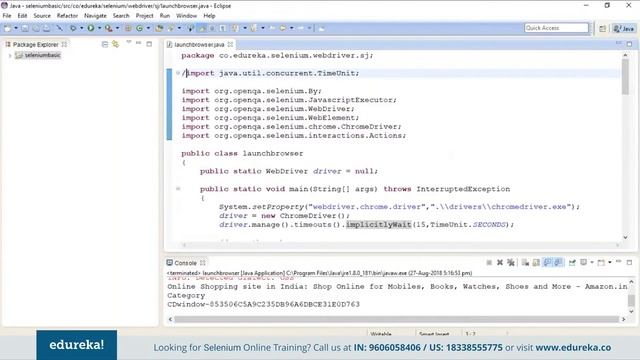Click Display Selected Console icon
The height and width of the screenshot is (360, 640).
584,262
